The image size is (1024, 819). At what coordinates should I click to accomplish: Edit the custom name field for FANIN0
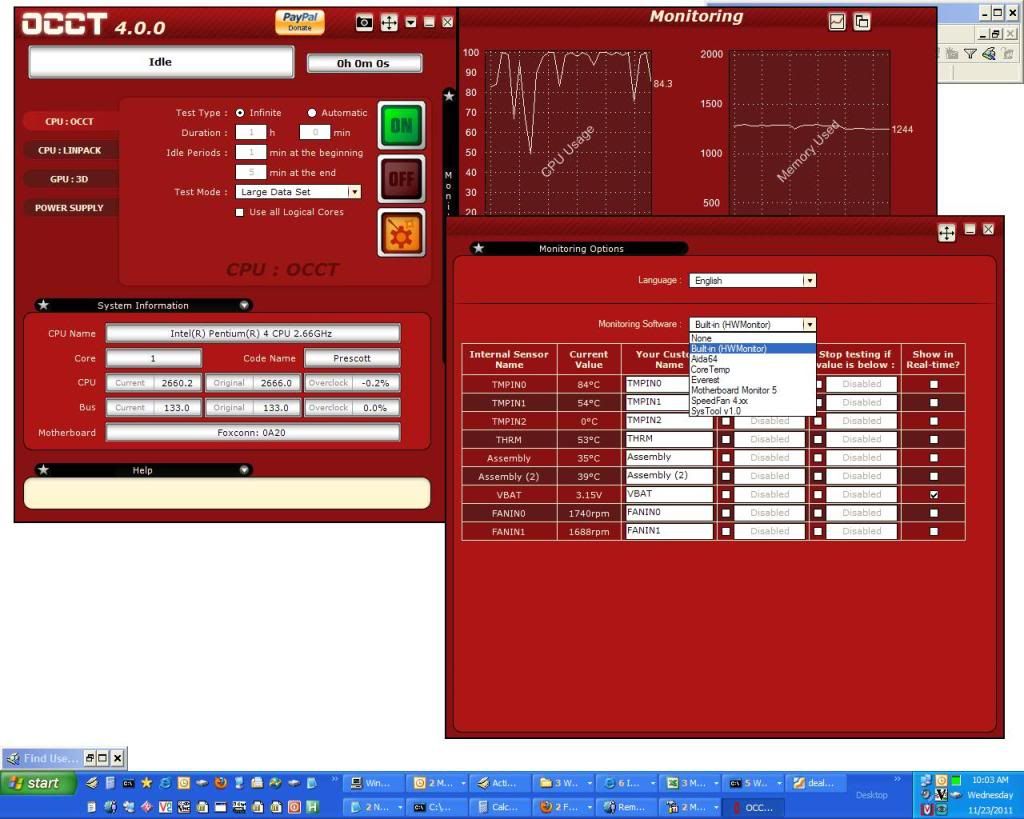click(669, 513)
